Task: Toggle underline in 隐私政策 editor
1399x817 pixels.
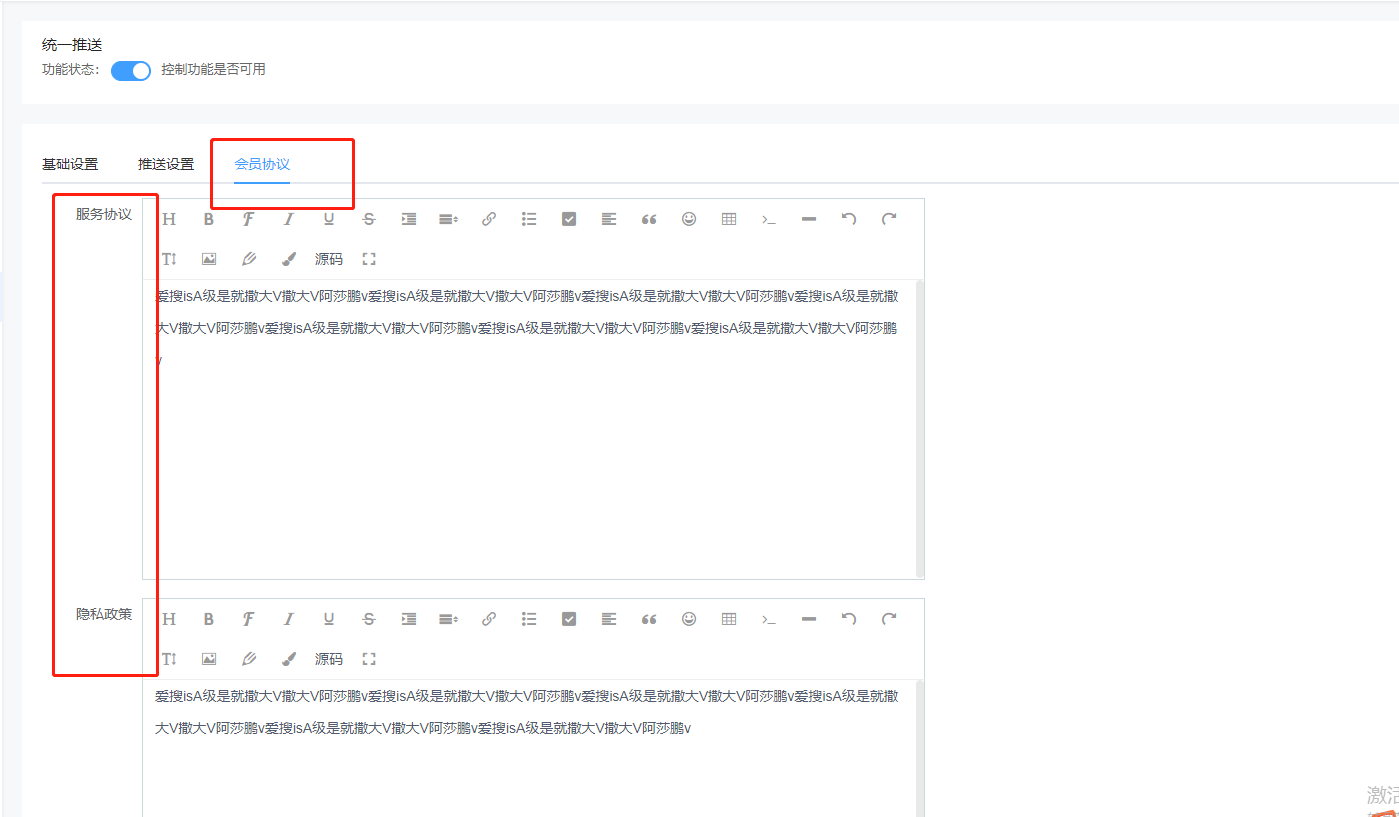Action: coord(329,619)
